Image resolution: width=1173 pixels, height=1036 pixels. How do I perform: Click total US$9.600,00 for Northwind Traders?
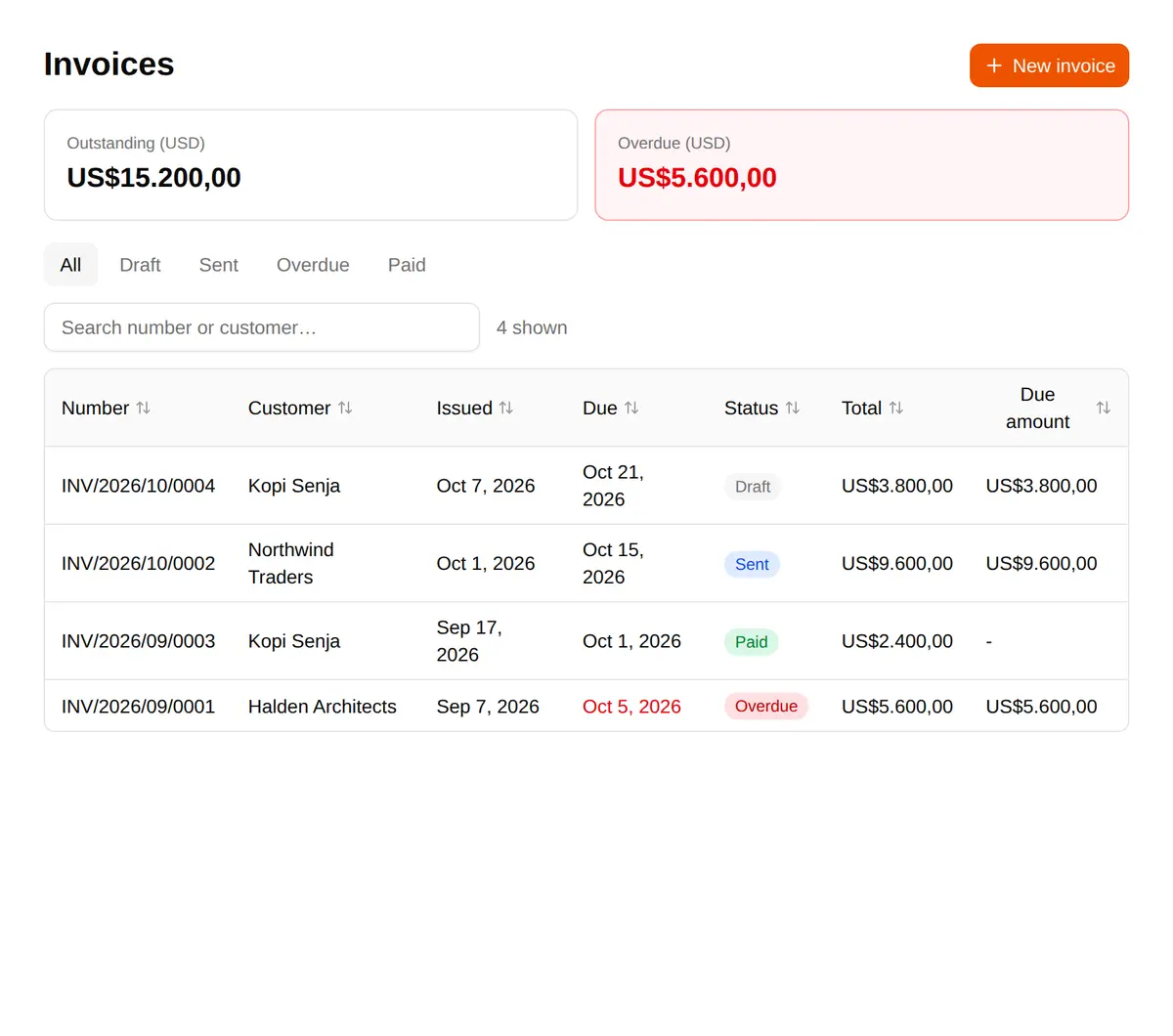897,564
